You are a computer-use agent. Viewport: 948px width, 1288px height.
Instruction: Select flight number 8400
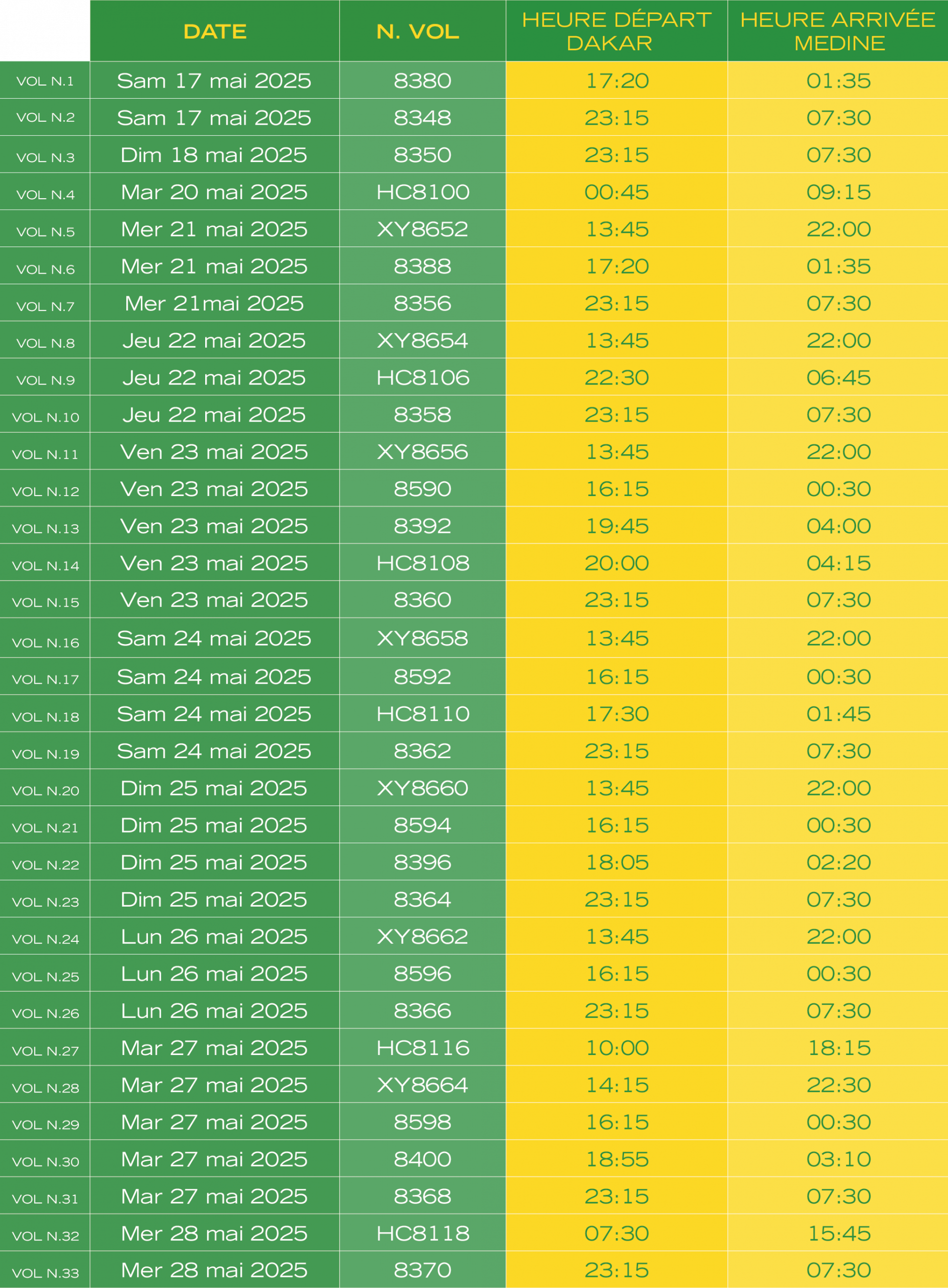tap(423, 1159)
